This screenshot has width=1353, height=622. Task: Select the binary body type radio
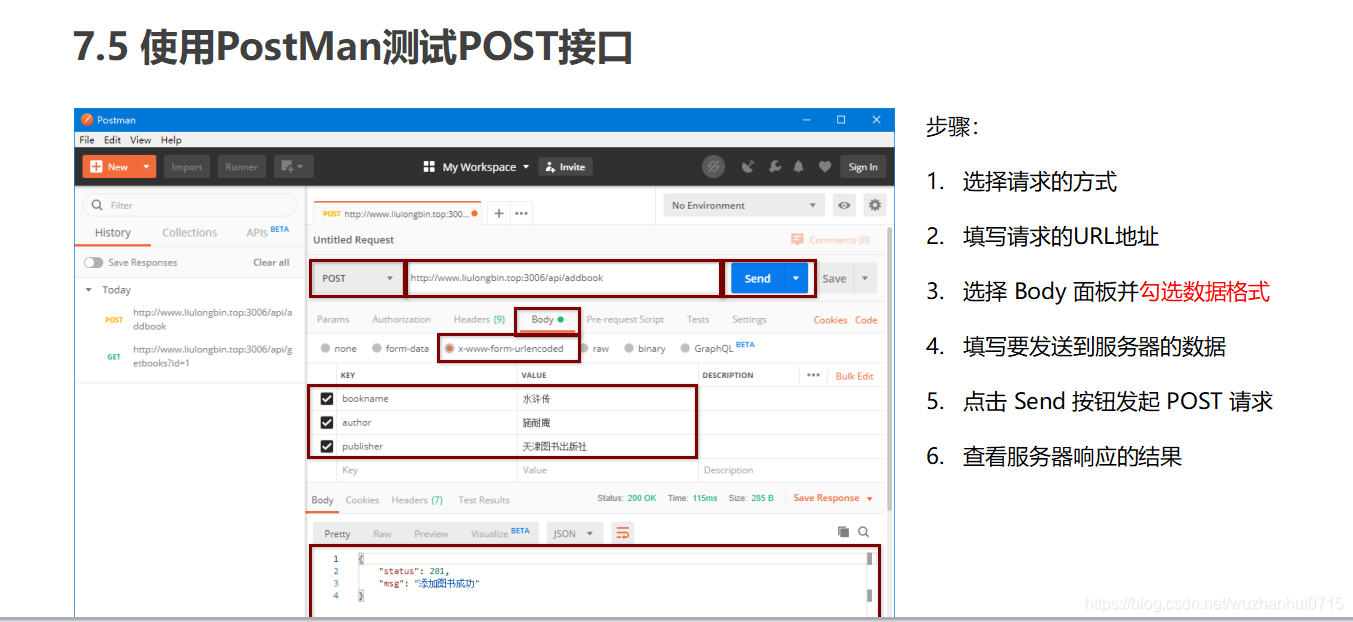tap(629, 348)
